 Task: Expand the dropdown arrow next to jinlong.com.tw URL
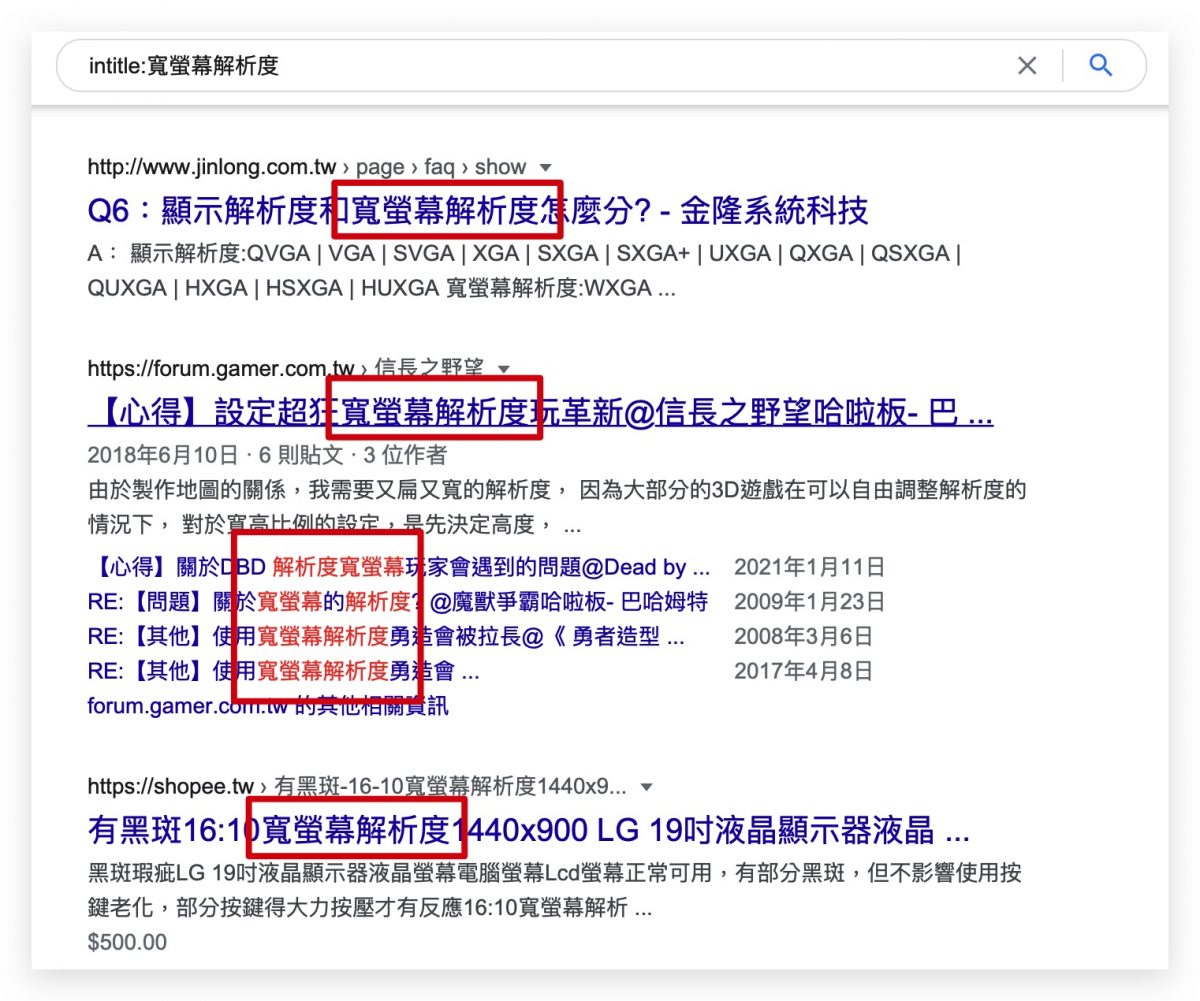[x=545, y=167]
